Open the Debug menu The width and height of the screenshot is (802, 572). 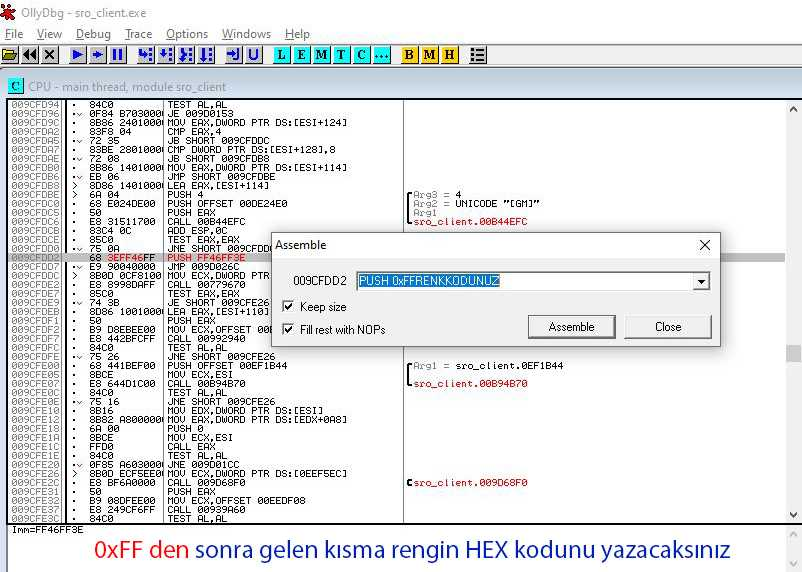coord(93,34)
